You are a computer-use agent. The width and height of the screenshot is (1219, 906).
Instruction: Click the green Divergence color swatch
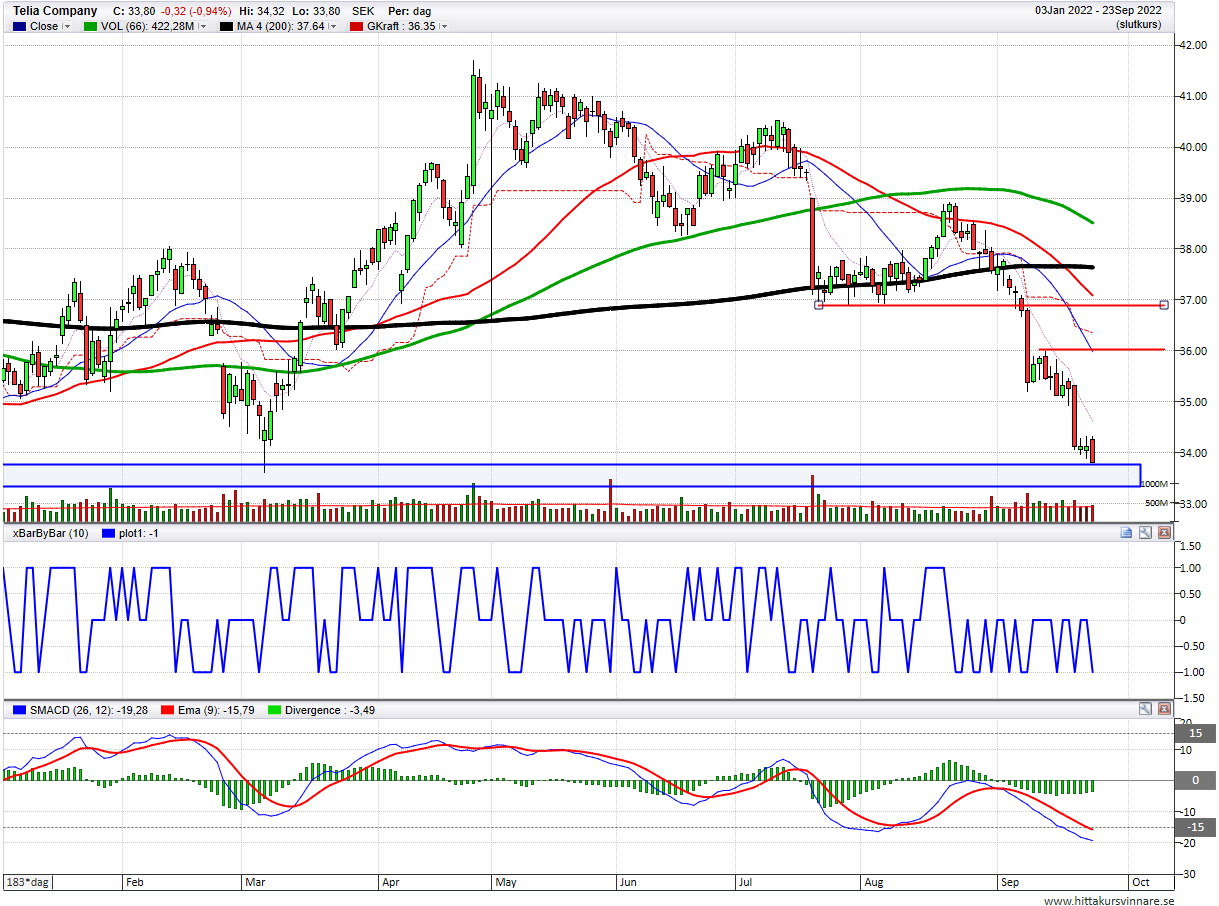pos(272,710)
